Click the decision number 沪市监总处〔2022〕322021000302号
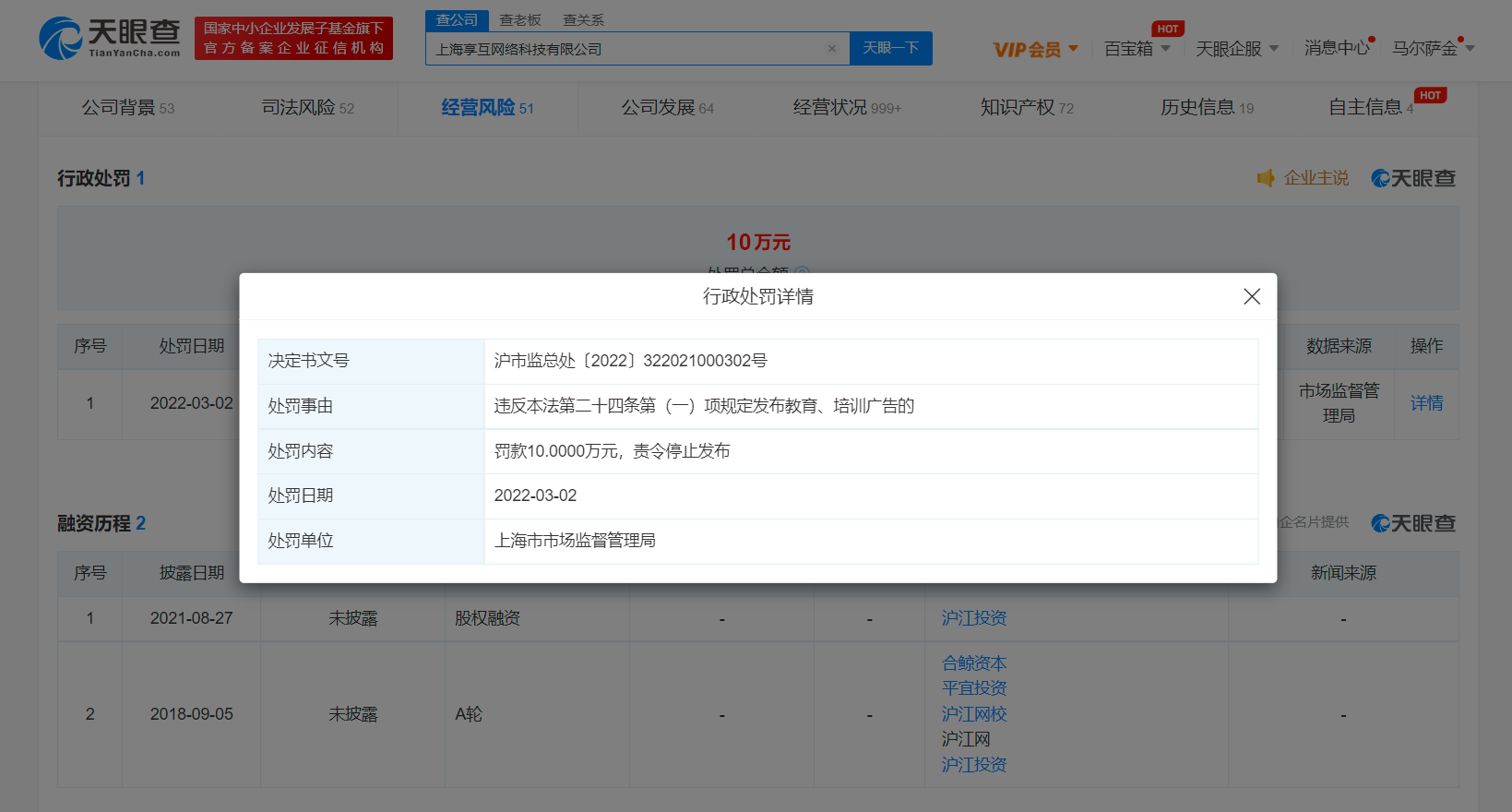Image resolution: width=1512 pixels, height=812 pixels. coord(630,361)
